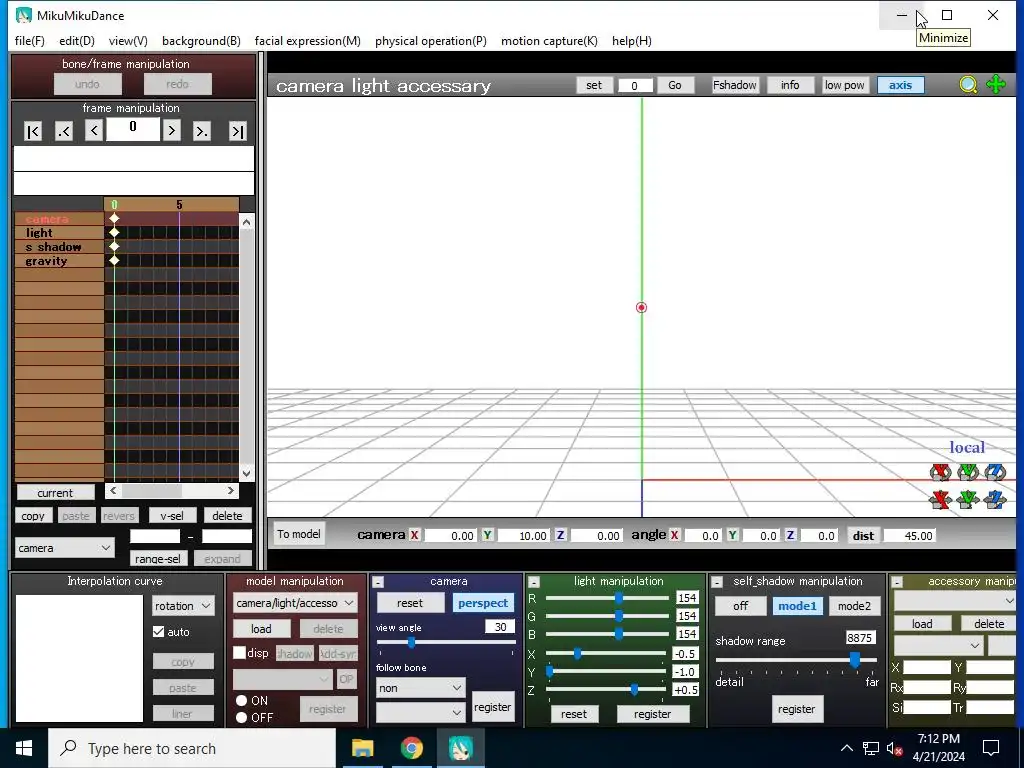The width and height of the screenshot is (1024, 768).
Task: Open the accessory list dropdown
Action: coord(955,600)
